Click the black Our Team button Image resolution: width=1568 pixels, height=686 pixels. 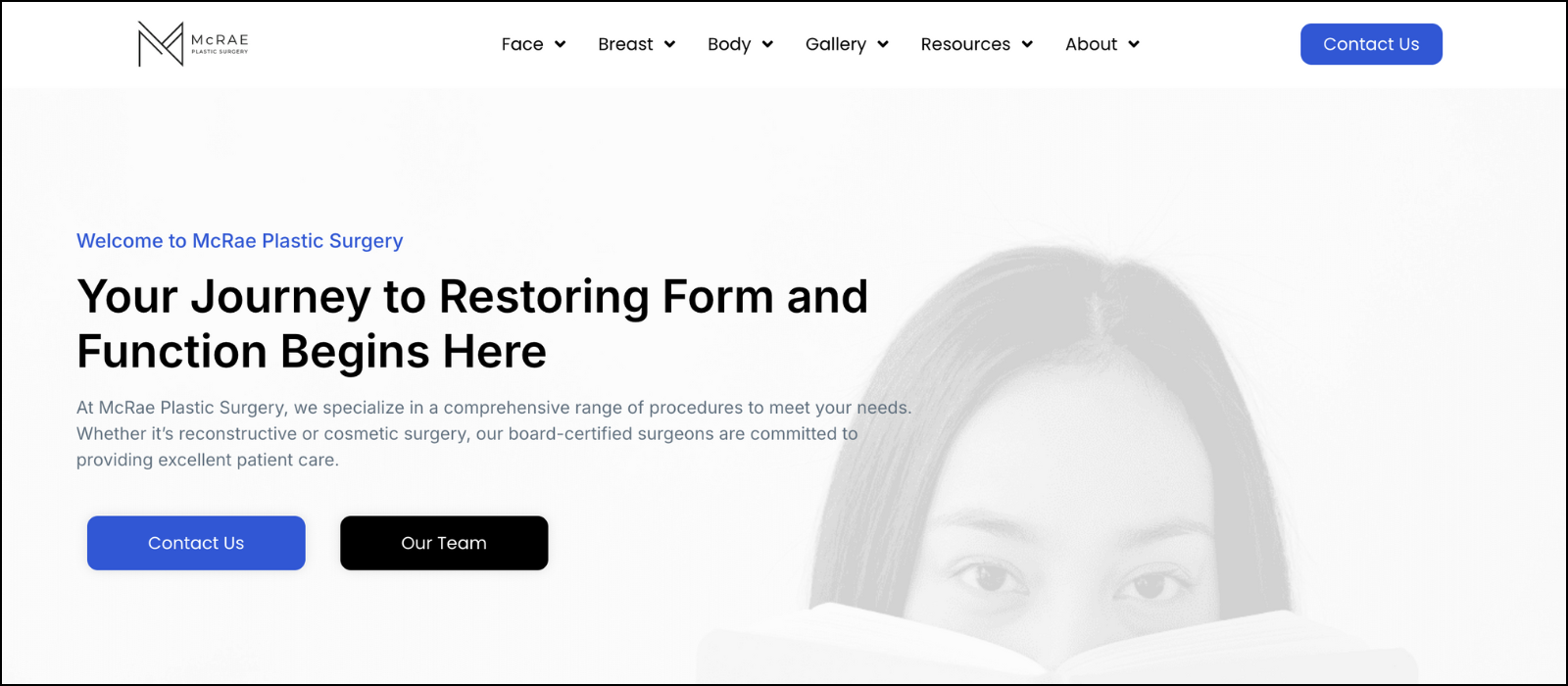(444, 543)
